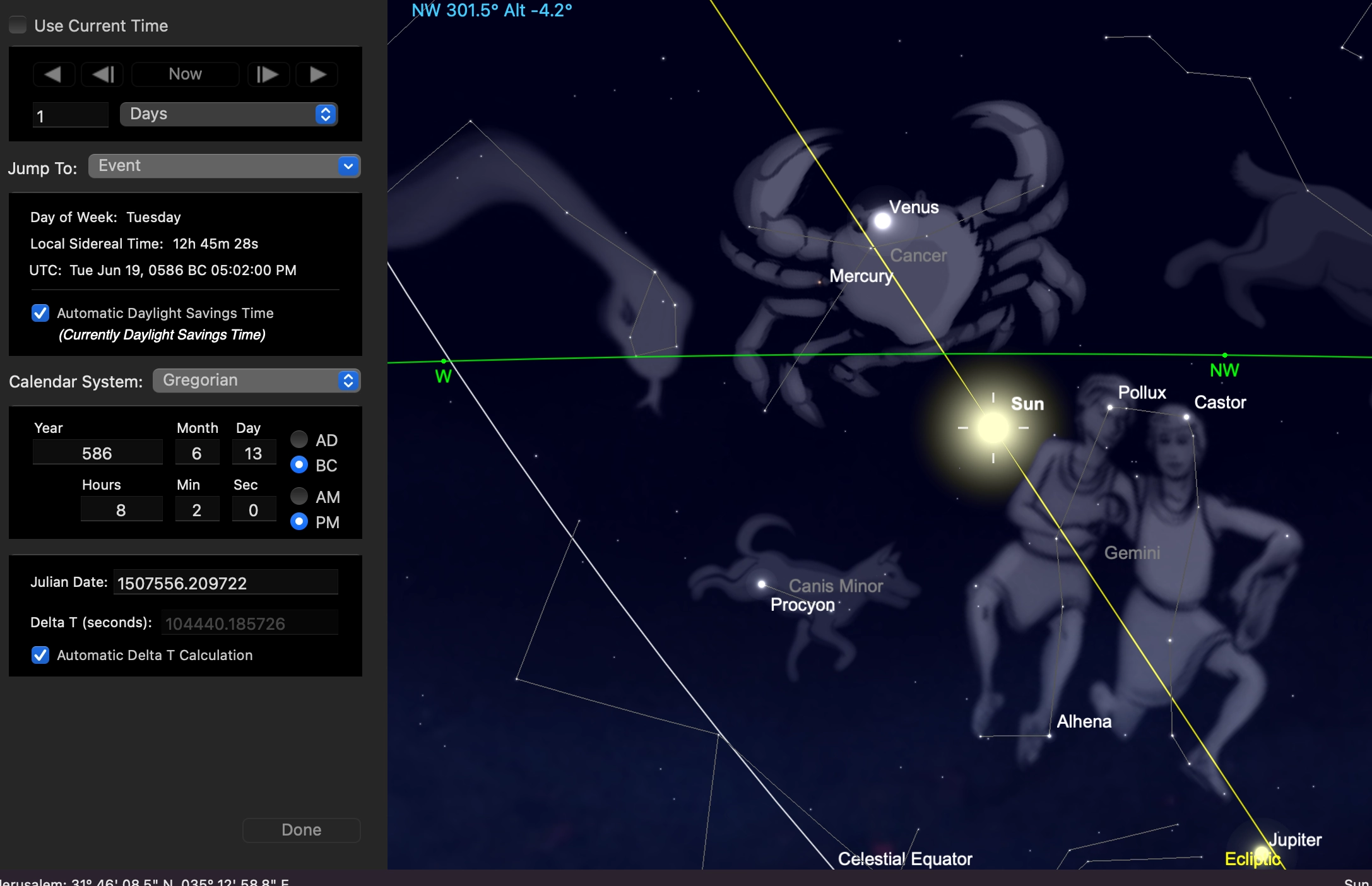Toggle Automatic Daylight Savings Time checkbox
1372x886 pixels.
click(x=40, y=313)
